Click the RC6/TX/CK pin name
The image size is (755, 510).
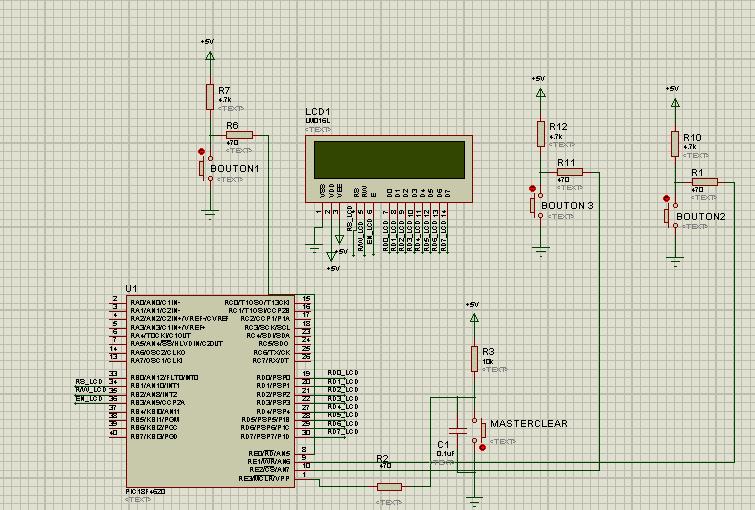(x=272, y=353)
